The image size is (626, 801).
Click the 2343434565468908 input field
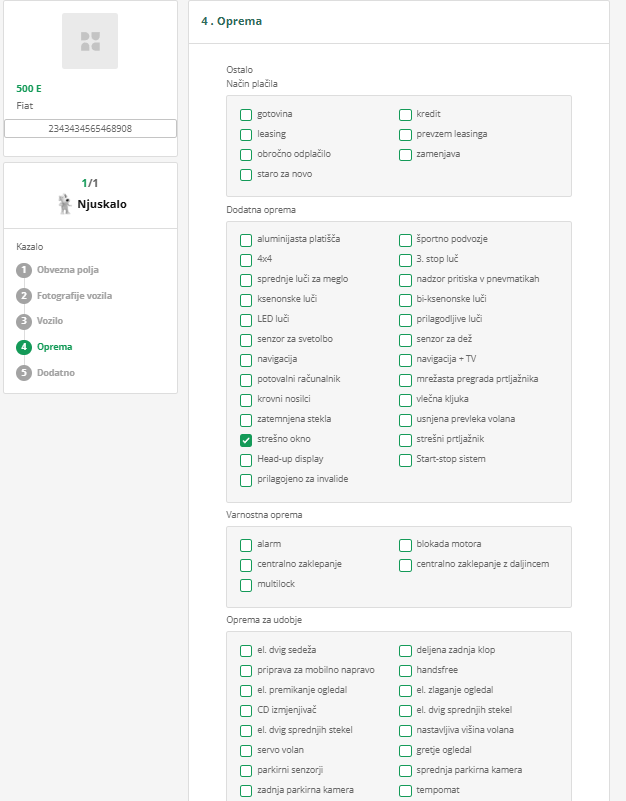tap(90, 128)
